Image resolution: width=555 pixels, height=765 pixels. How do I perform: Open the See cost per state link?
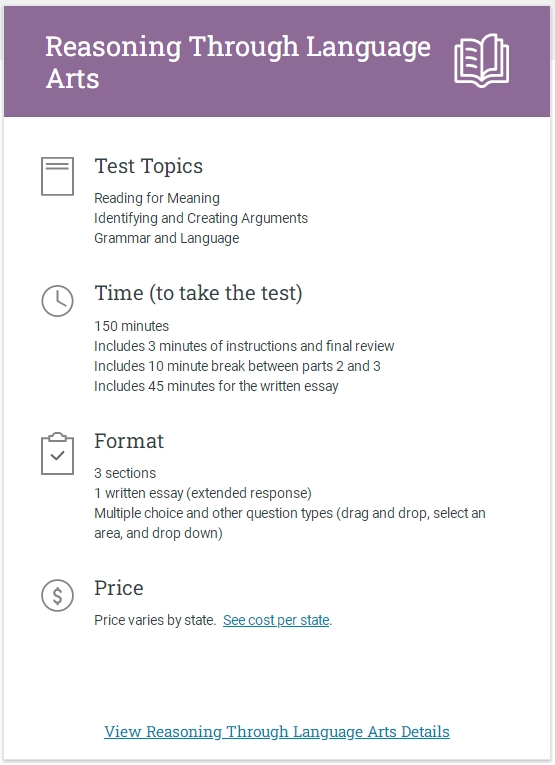pyautogui.click(x=276, y=620)
